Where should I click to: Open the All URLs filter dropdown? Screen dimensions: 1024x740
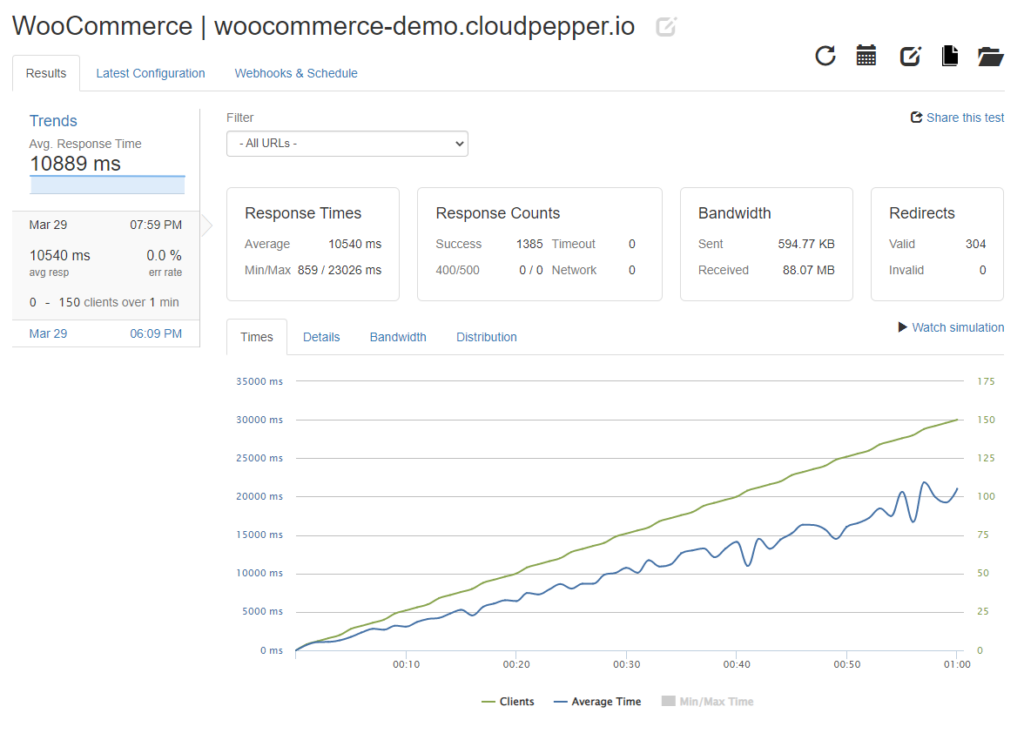(x=347, y=143)
